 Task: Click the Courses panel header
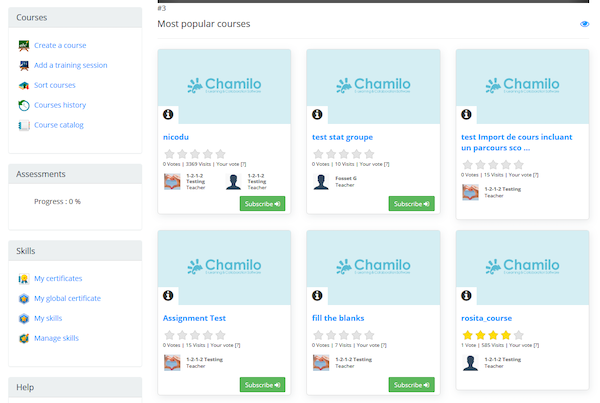75,18
